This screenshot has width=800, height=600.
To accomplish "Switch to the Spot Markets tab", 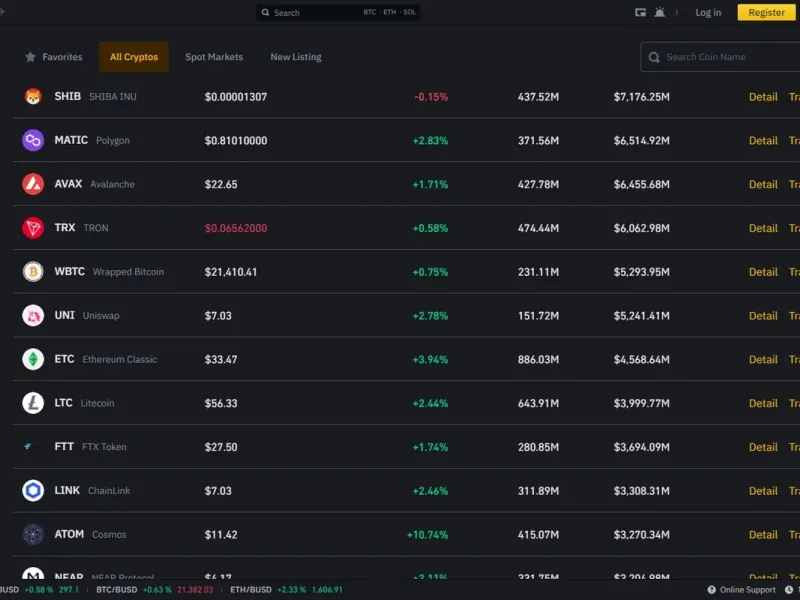I will pyautogui.click(x=214, y=57).
